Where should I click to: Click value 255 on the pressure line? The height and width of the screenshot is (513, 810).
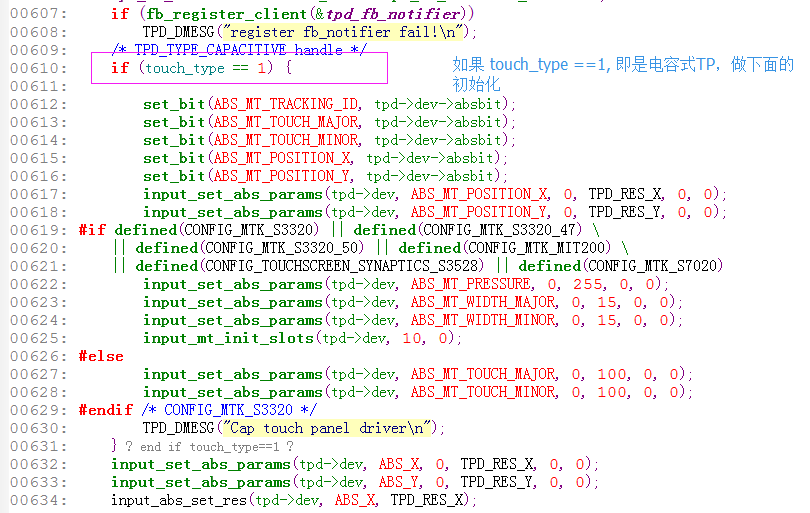pos(587,284)
